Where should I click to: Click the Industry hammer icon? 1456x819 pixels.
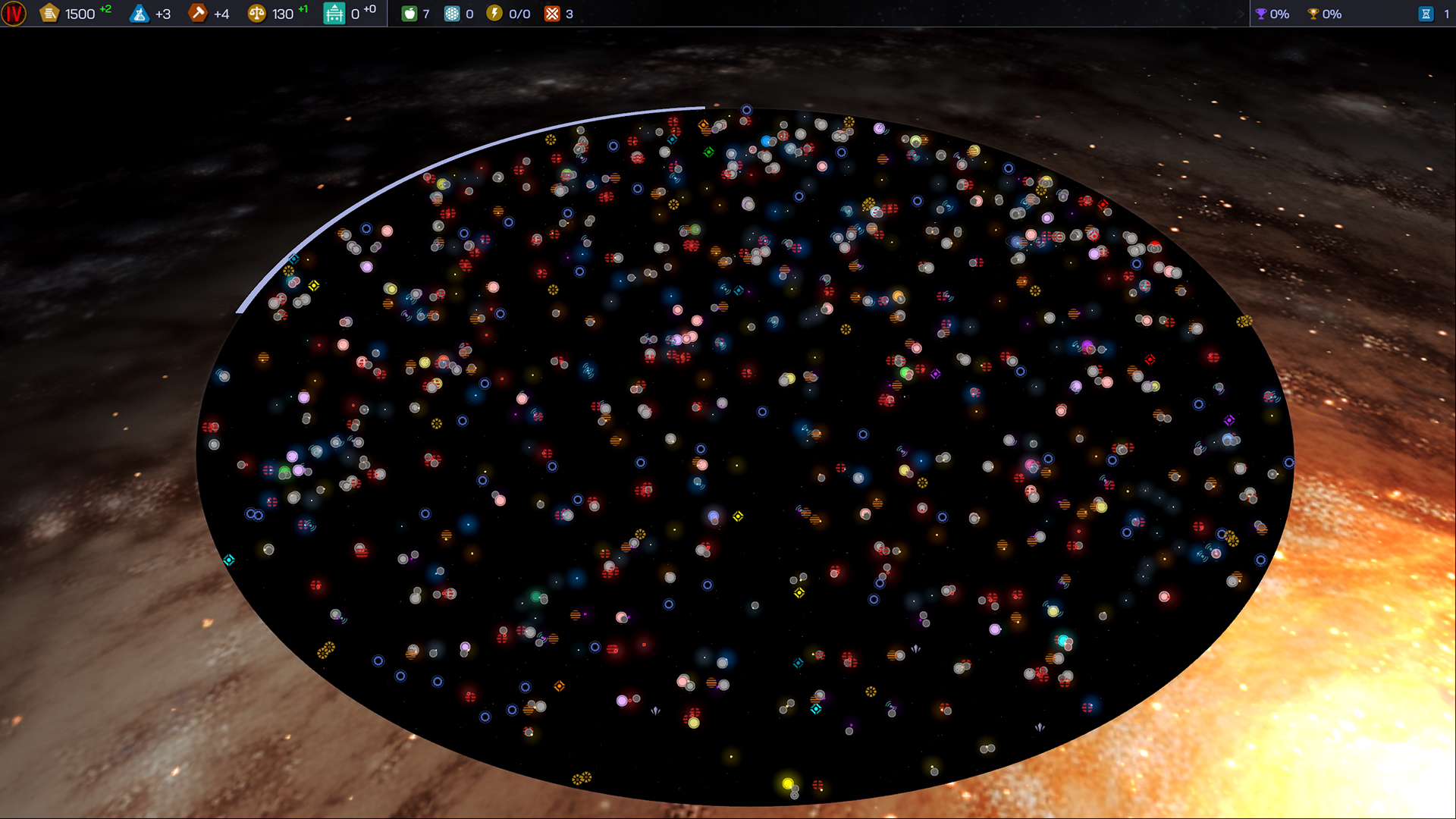click(x=198, y=14)
